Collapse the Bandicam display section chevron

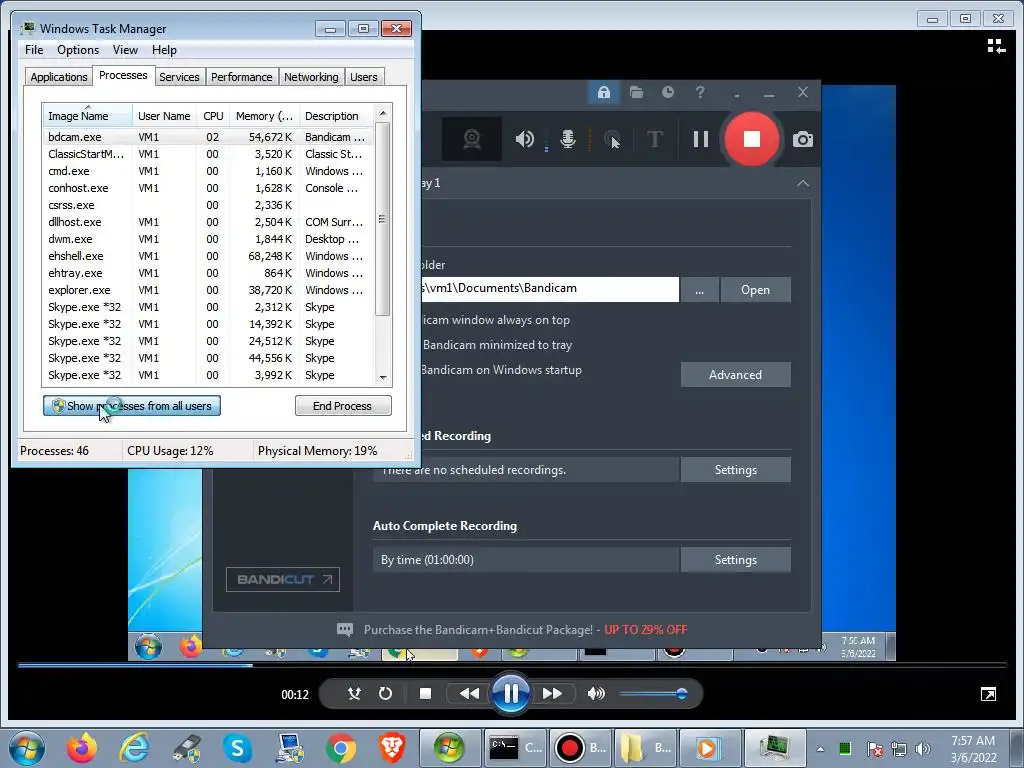[x=803, y=184]
